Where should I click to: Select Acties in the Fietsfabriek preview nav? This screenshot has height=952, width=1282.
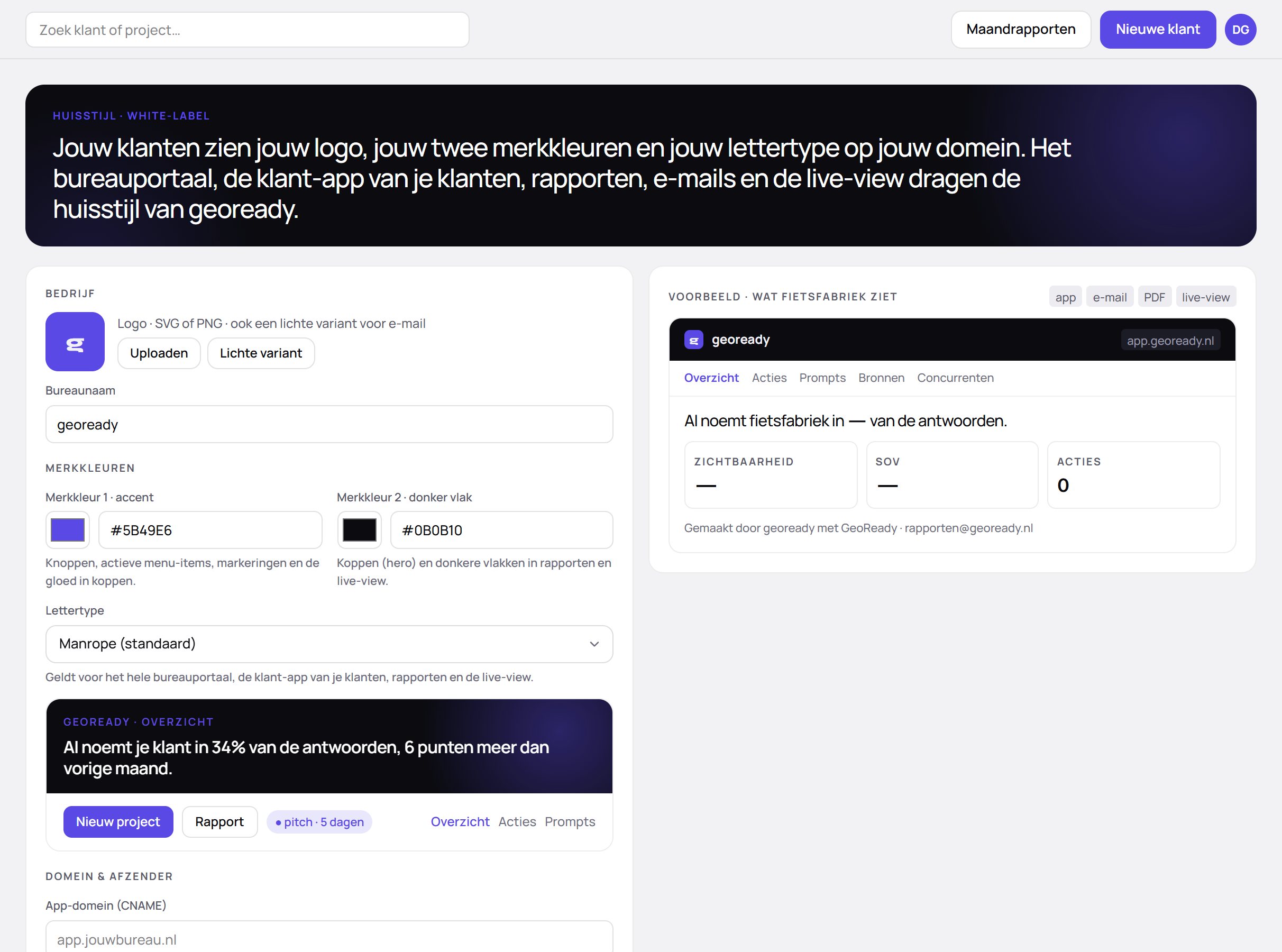(769, 378)
